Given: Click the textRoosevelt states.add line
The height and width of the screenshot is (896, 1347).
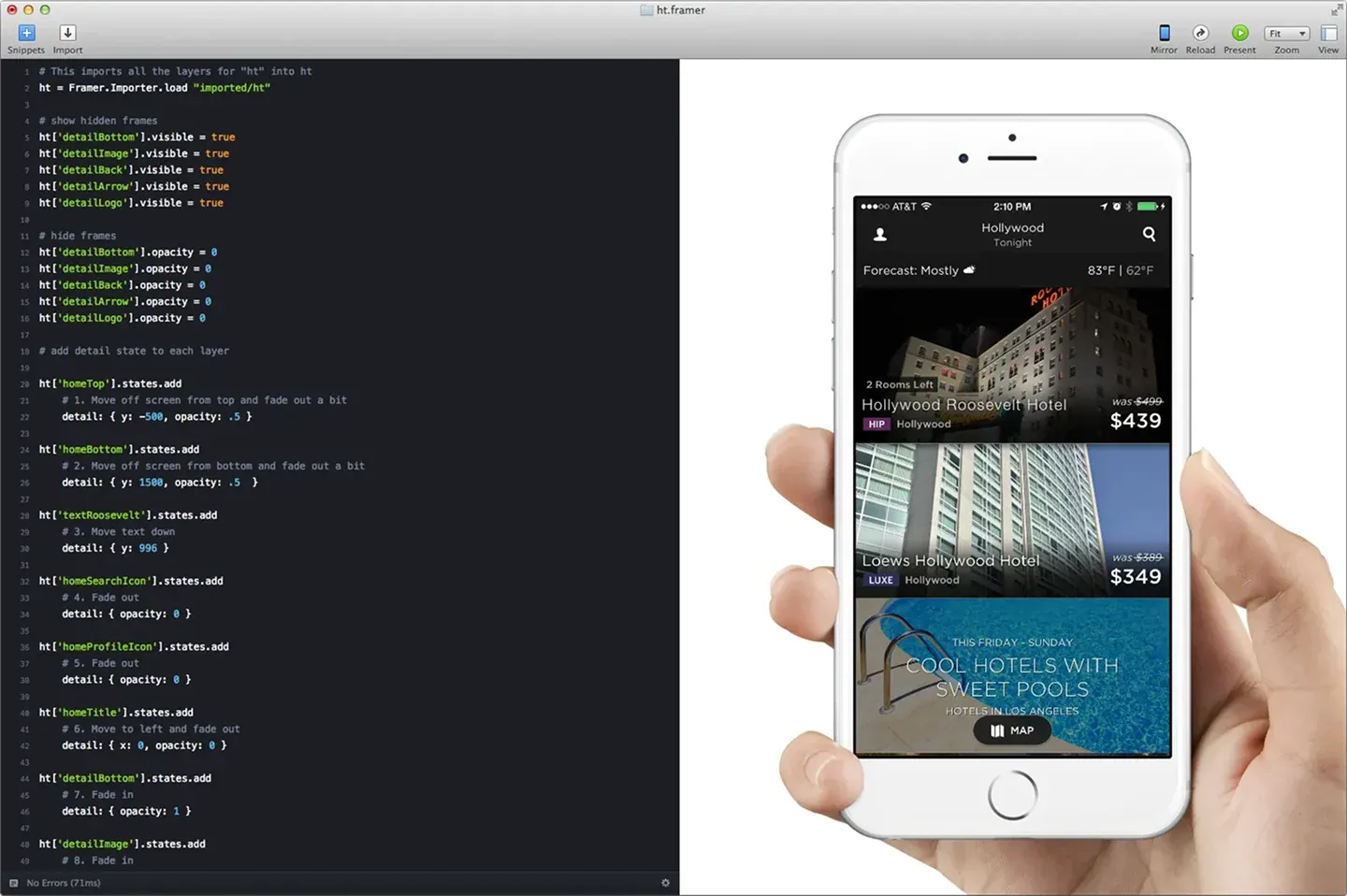Looking at the screenshot, I should point(128,515).
